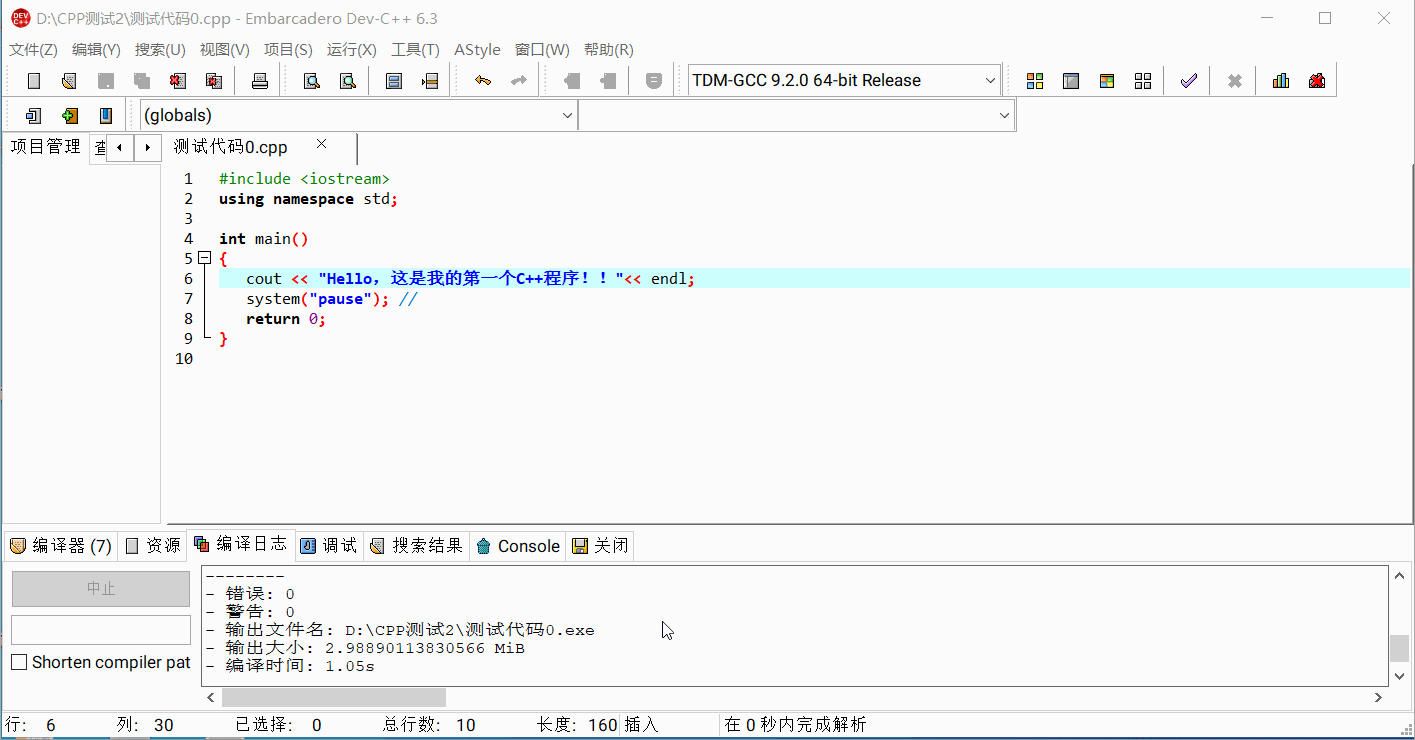
Task: Click the Compile icon with colored squares
Action: pyautogui.click(x=1035, y=81)
